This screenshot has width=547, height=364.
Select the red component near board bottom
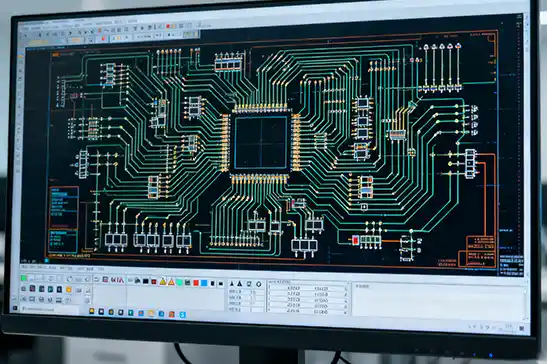click(x=355, y=240)
